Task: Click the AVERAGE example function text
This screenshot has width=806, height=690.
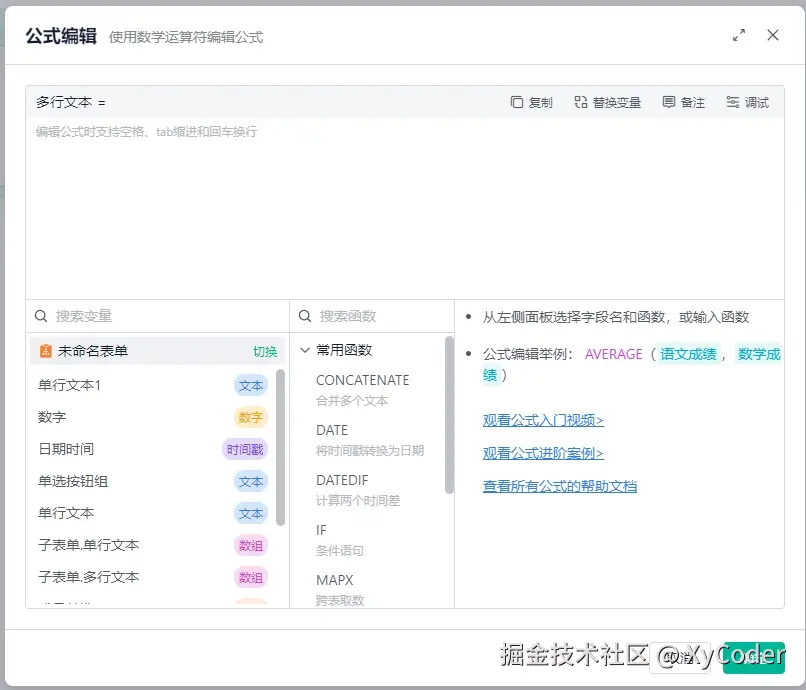Action: point(613,354)
